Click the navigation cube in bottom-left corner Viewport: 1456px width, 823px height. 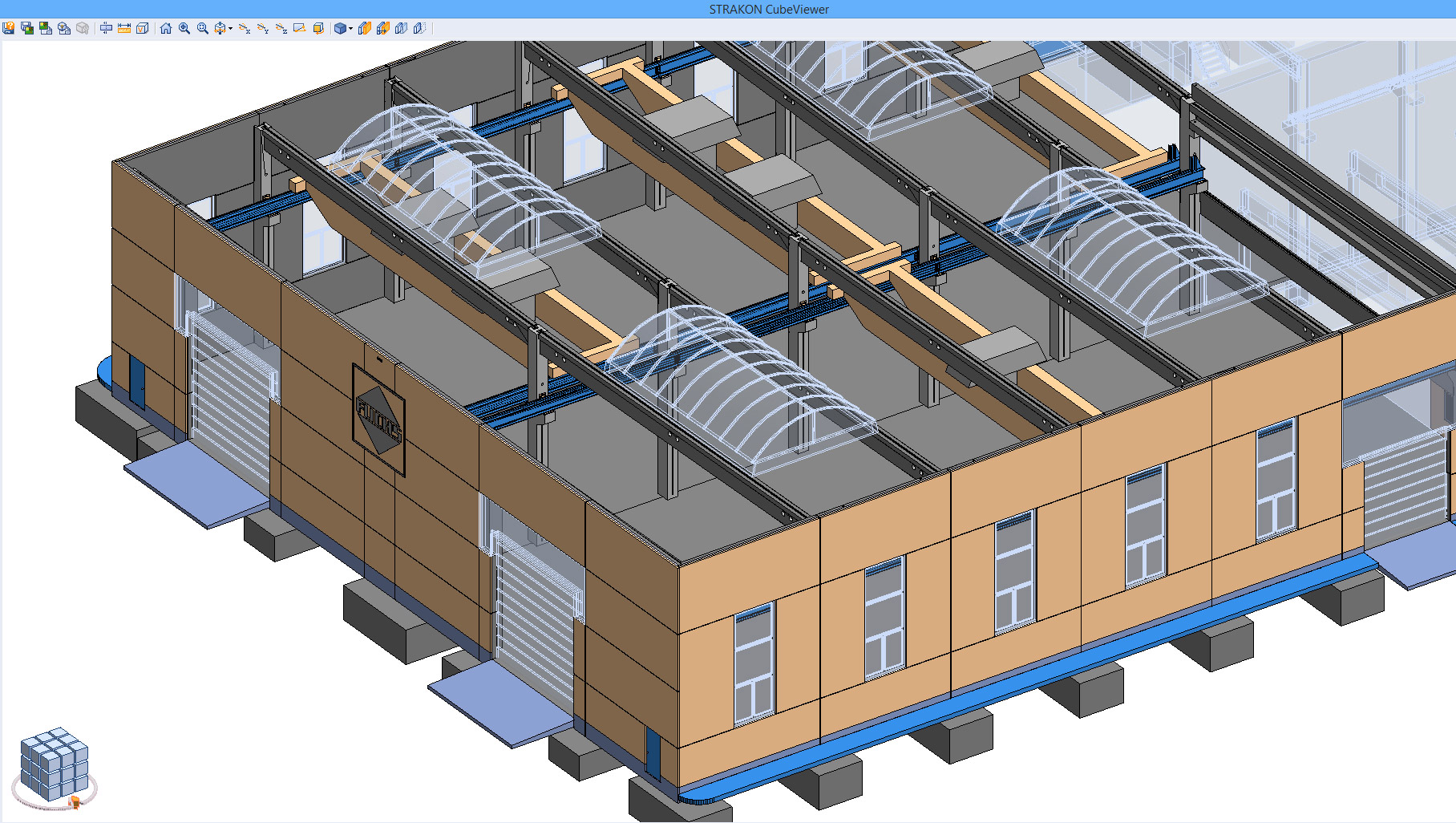[x=54, y=763]
